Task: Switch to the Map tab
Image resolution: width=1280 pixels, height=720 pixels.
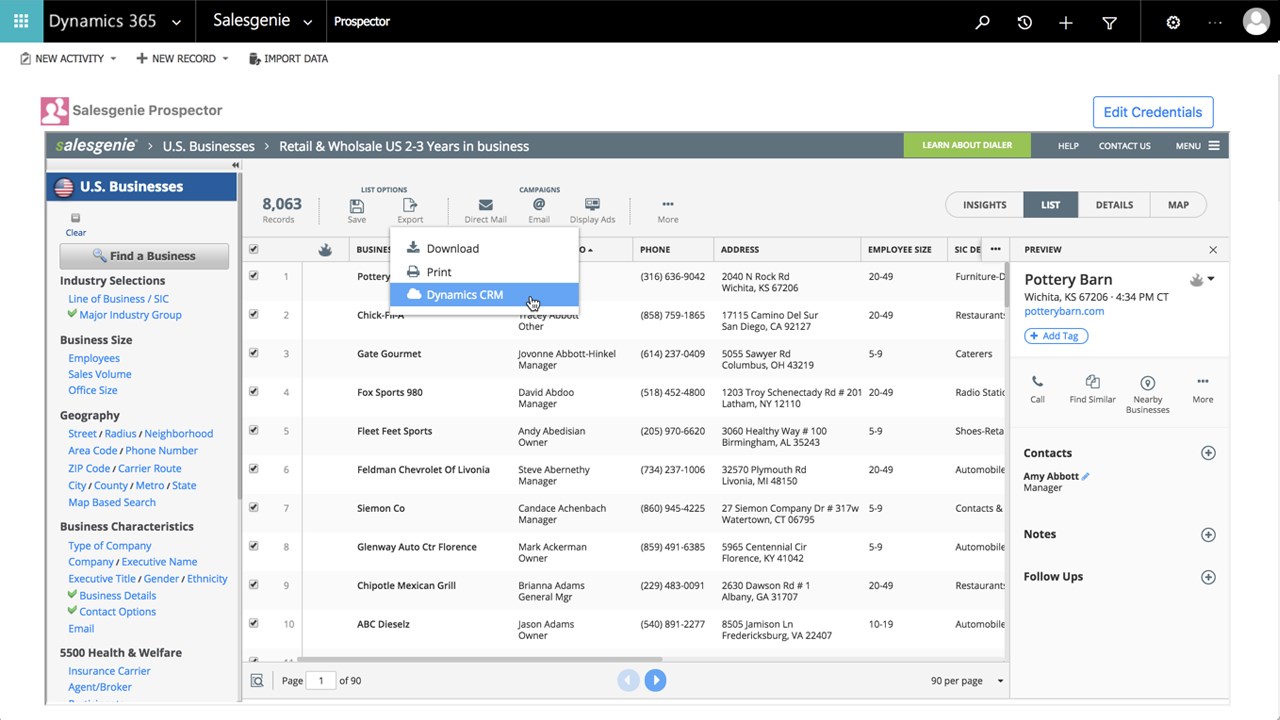Action: pos(1178,205)
